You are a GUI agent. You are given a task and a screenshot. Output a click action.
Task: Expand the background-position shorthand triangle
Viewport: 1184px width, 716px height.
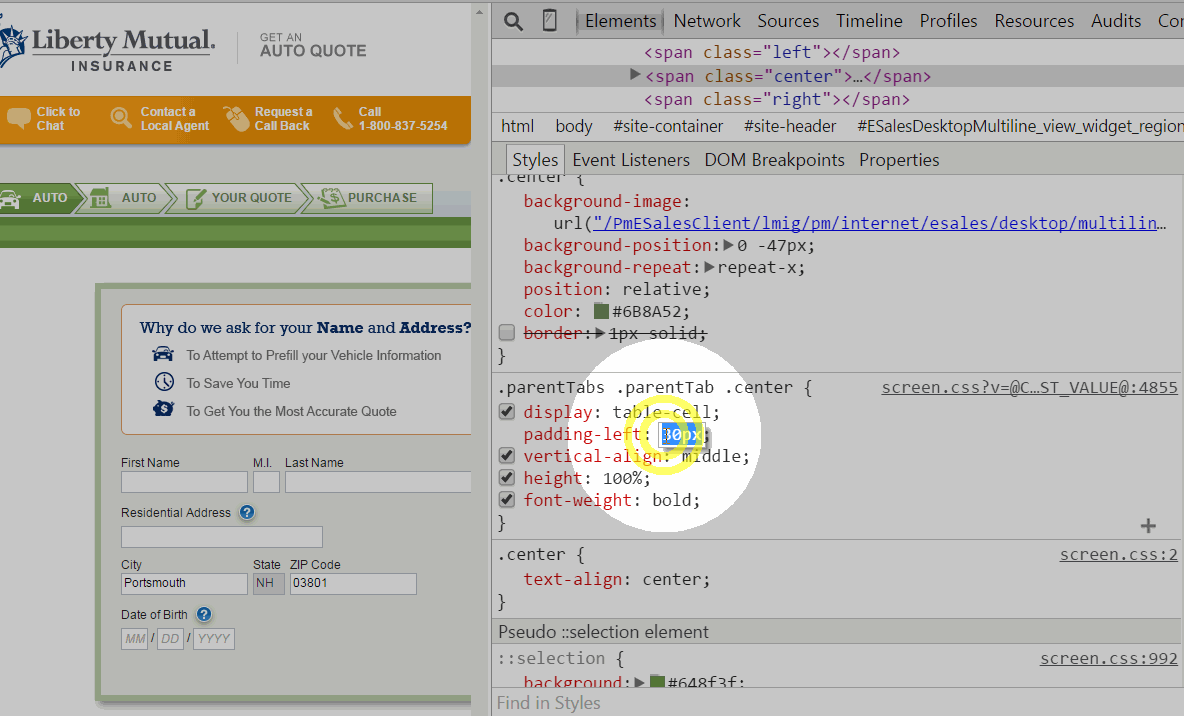tap(729, 245)
